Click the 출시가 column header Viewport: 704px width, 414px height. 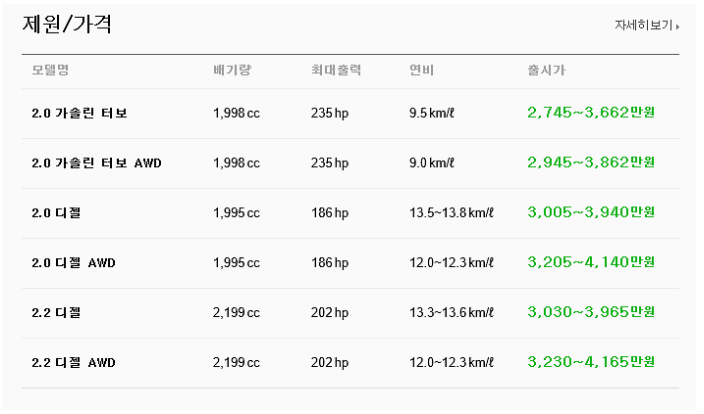click(x=546, y=70)
